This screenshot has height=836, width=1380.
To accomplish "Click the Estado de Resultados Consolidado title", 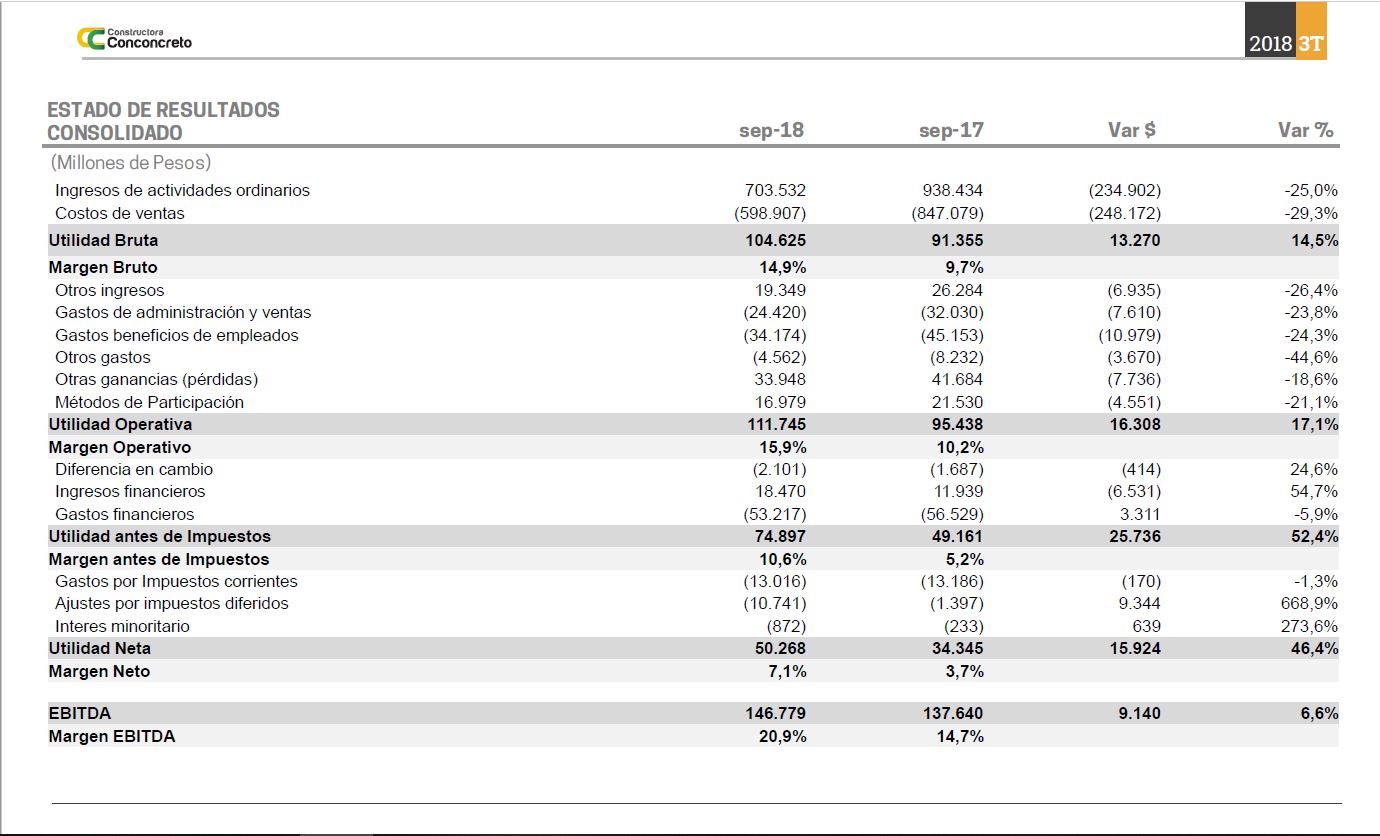I will pos(163,121).
